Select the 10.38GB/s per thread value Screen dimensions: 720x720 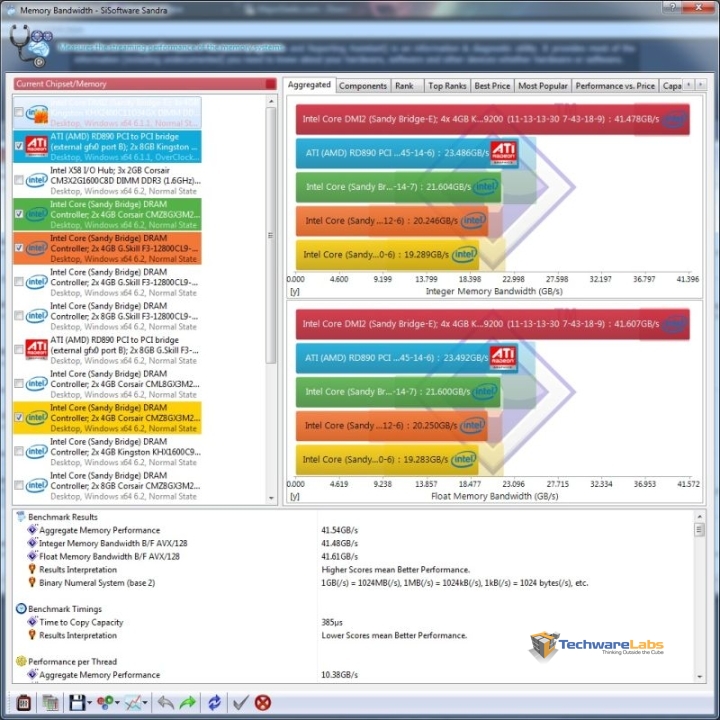(x=339, y=675)
